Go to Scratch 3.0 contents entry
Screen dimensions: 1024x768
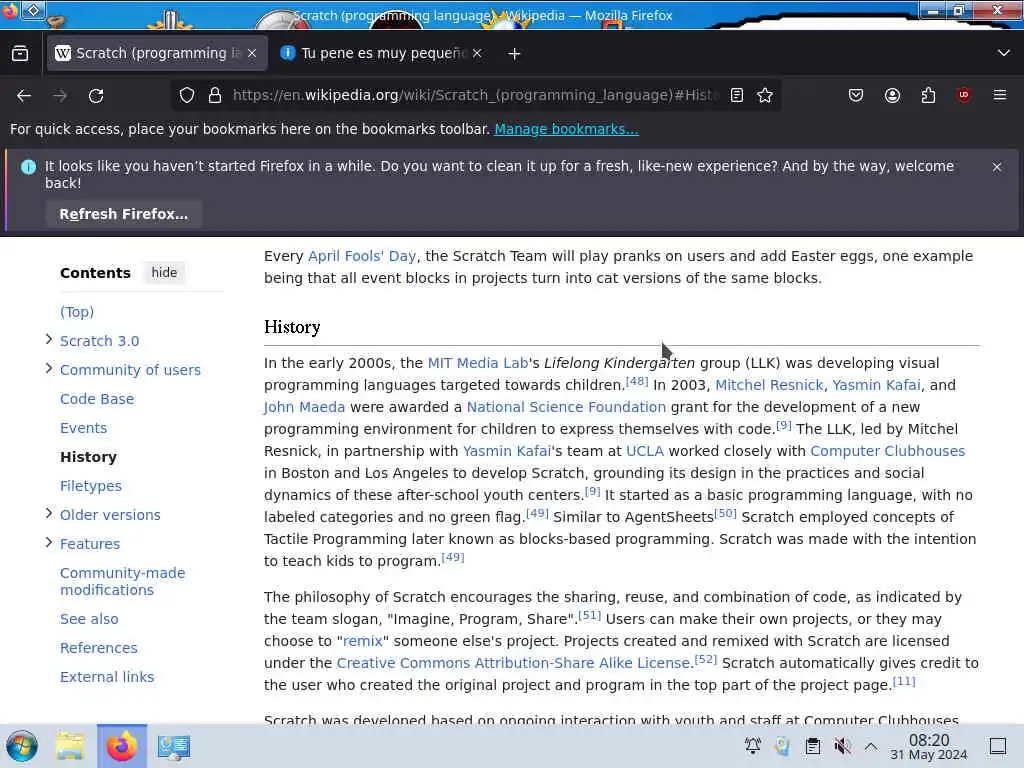(x=99, y=341)
